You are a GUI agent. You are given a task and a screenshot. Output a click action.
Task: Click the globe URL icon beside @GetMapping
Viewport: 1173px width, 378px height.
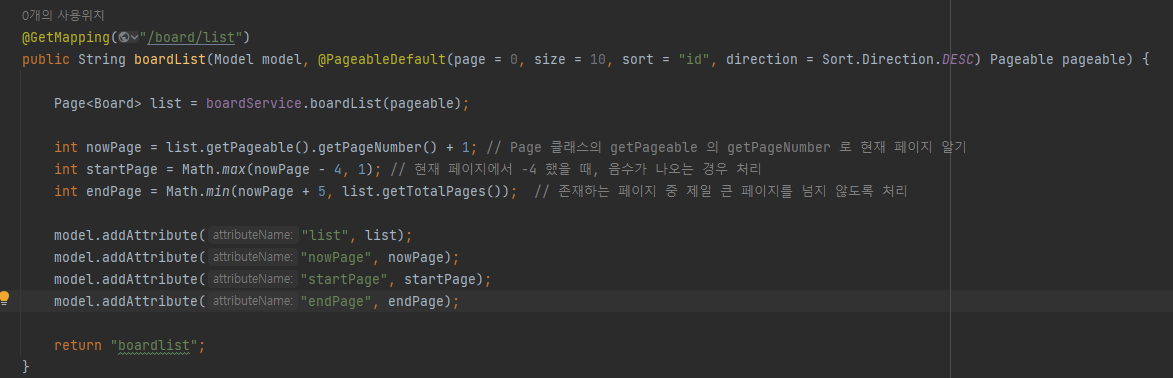pyautogui.click(x=123, y=37)
